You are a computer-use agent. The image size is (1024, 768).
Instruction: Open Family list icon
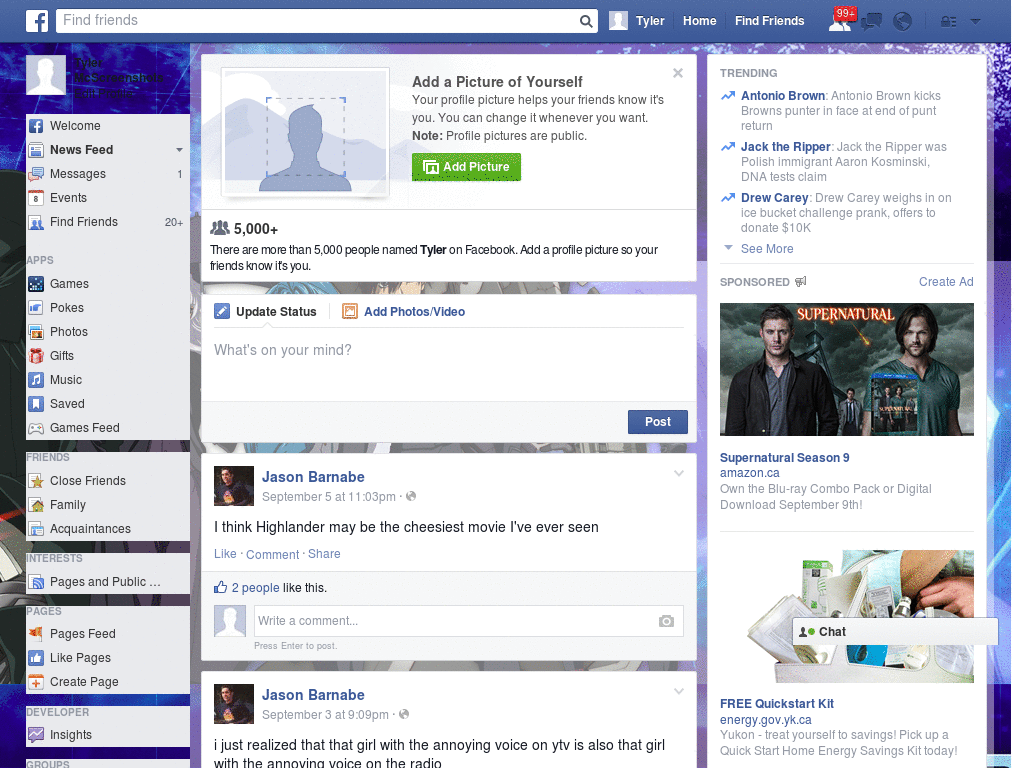pos(36,505)
